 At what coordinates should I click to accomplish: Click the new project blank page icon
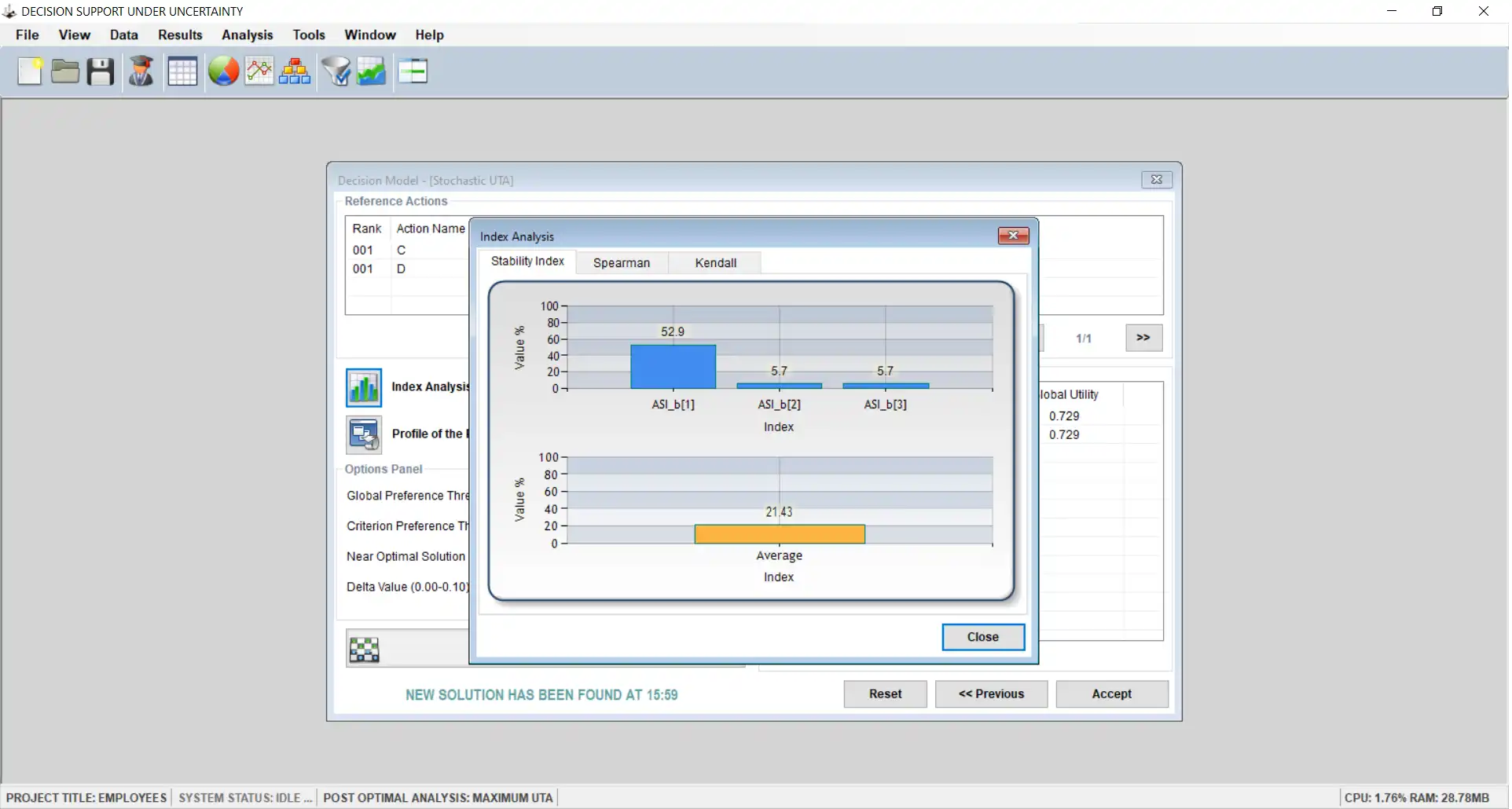click(x=30, y=71)
